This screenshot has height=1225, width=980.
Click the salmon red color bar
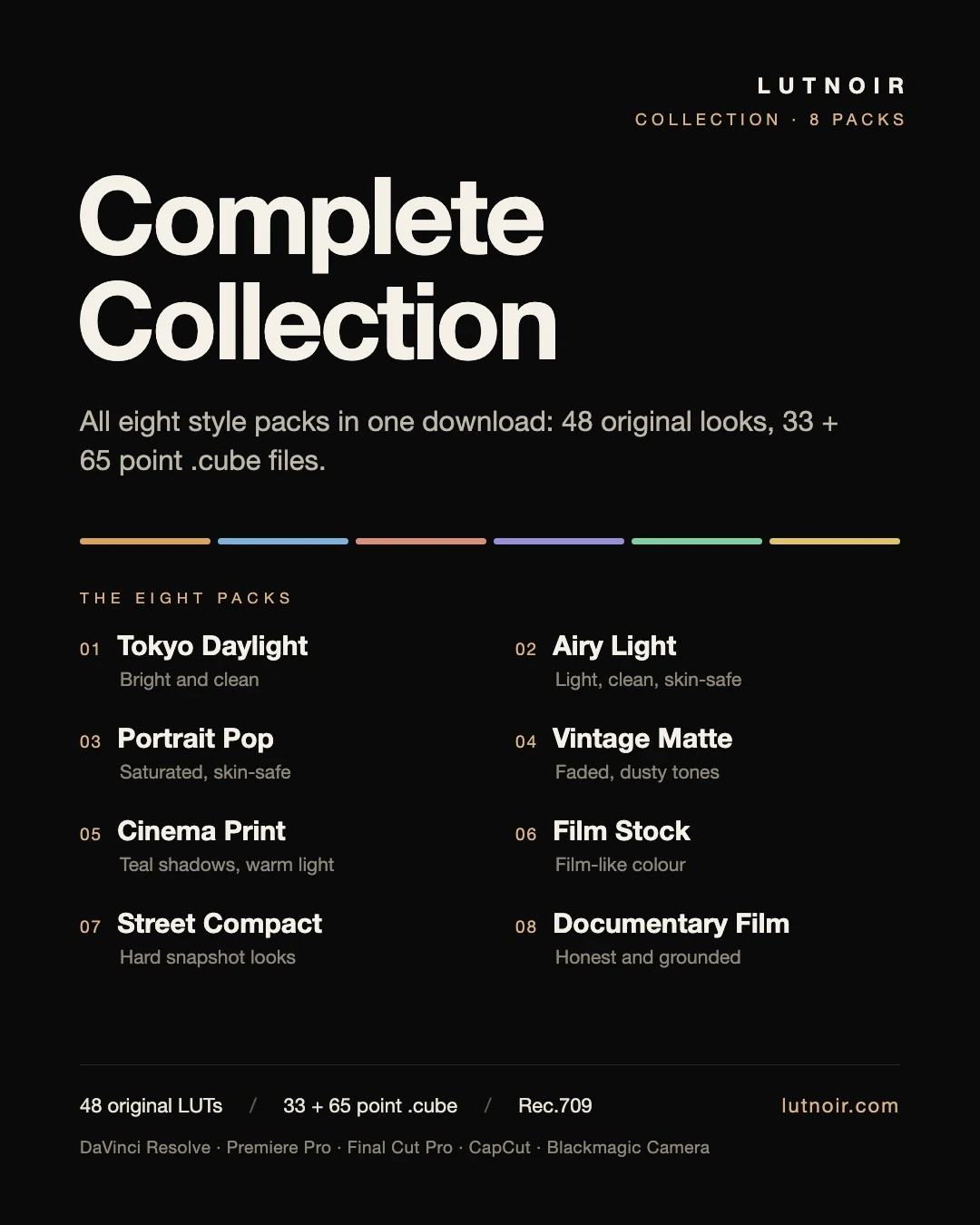click(421, 541)
